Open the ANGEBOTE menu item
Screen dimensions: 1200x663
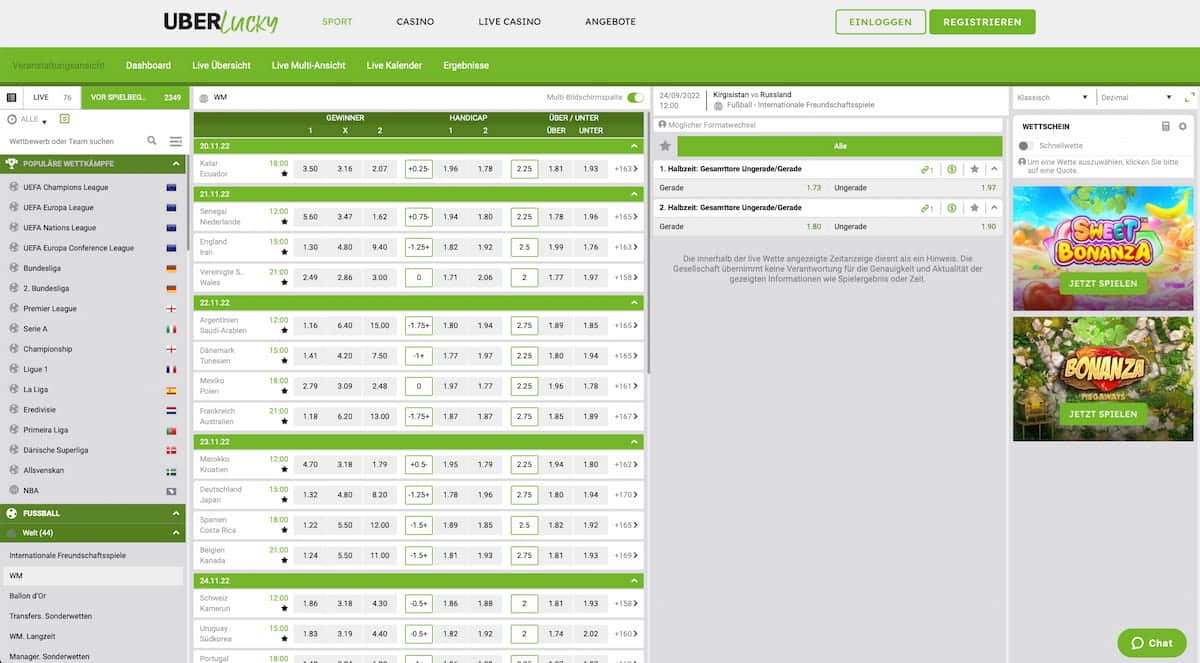pos(610,22)
